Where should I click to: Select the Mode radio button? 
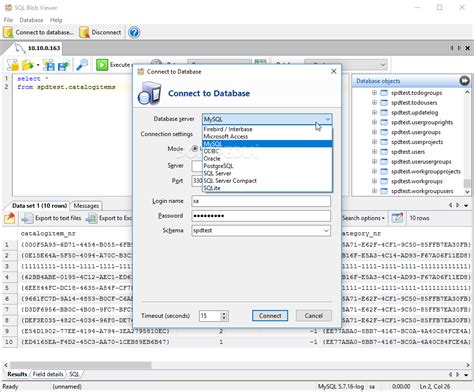(x=195, y=149)
